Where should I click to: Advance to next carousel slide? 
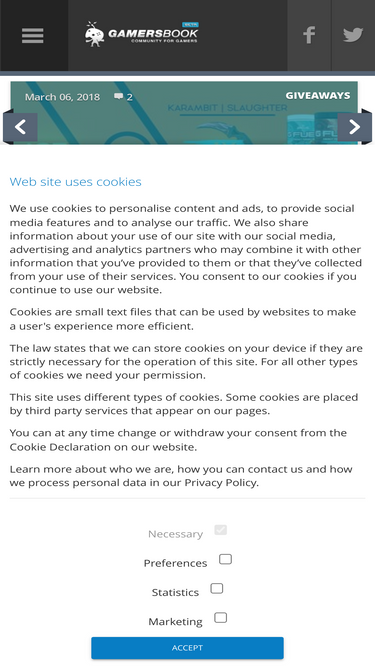[355, 127]
